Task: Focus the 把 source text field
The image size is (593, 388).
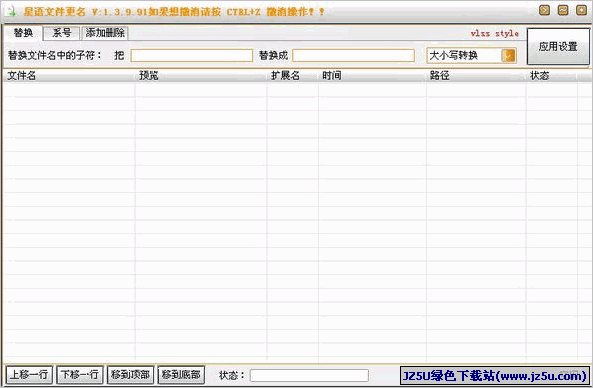Action: pos(192,56)
